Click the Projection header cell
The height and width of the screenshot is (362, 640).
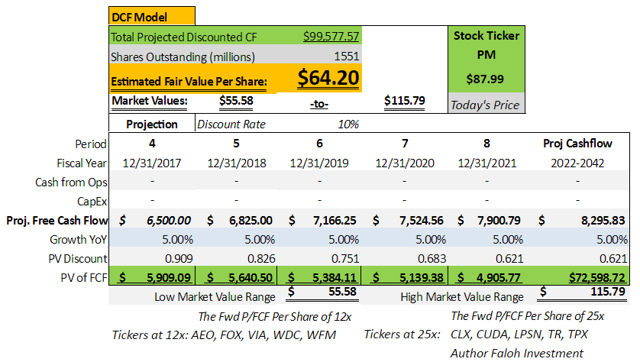pos(152,124)
